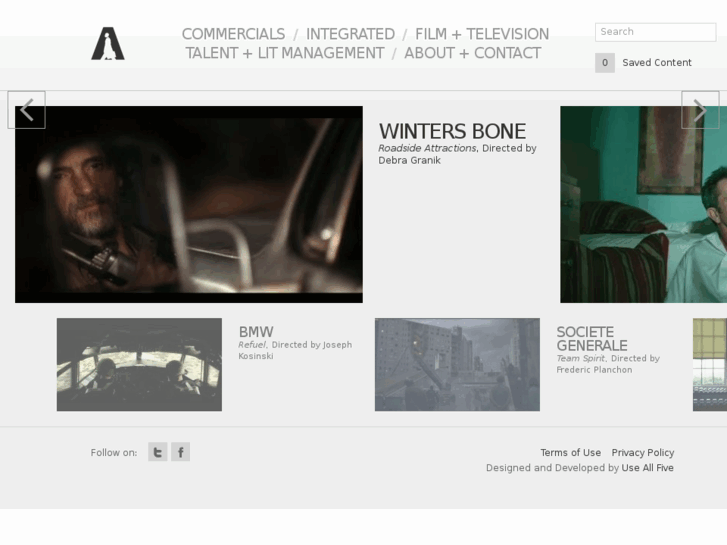Advance carousel with next arrow
This screenshot has height=545, width=727.
coord(700,110)
